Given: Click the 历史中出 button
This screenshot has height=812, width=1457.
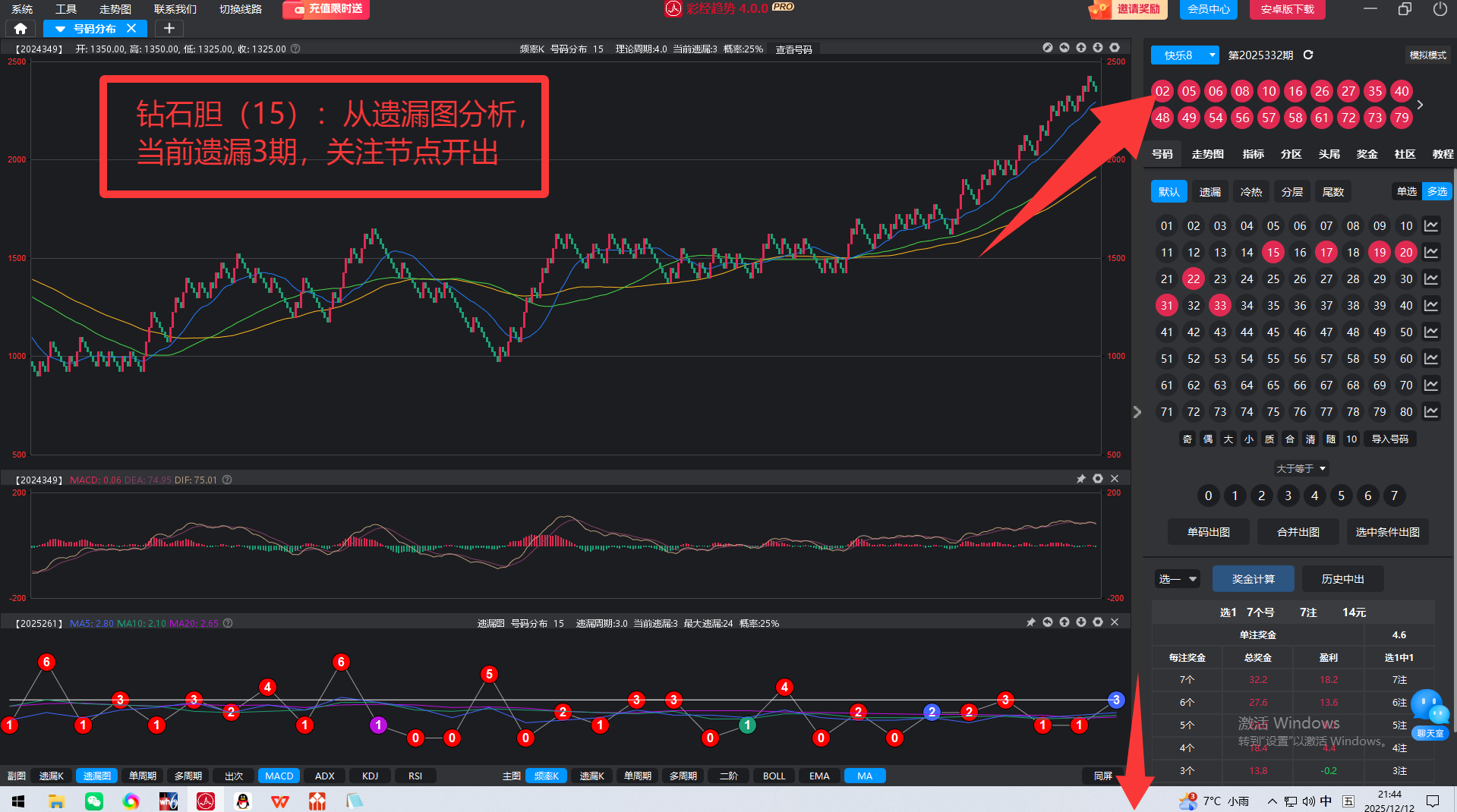Looking at the screenshot, I should tap(1342, 579).
